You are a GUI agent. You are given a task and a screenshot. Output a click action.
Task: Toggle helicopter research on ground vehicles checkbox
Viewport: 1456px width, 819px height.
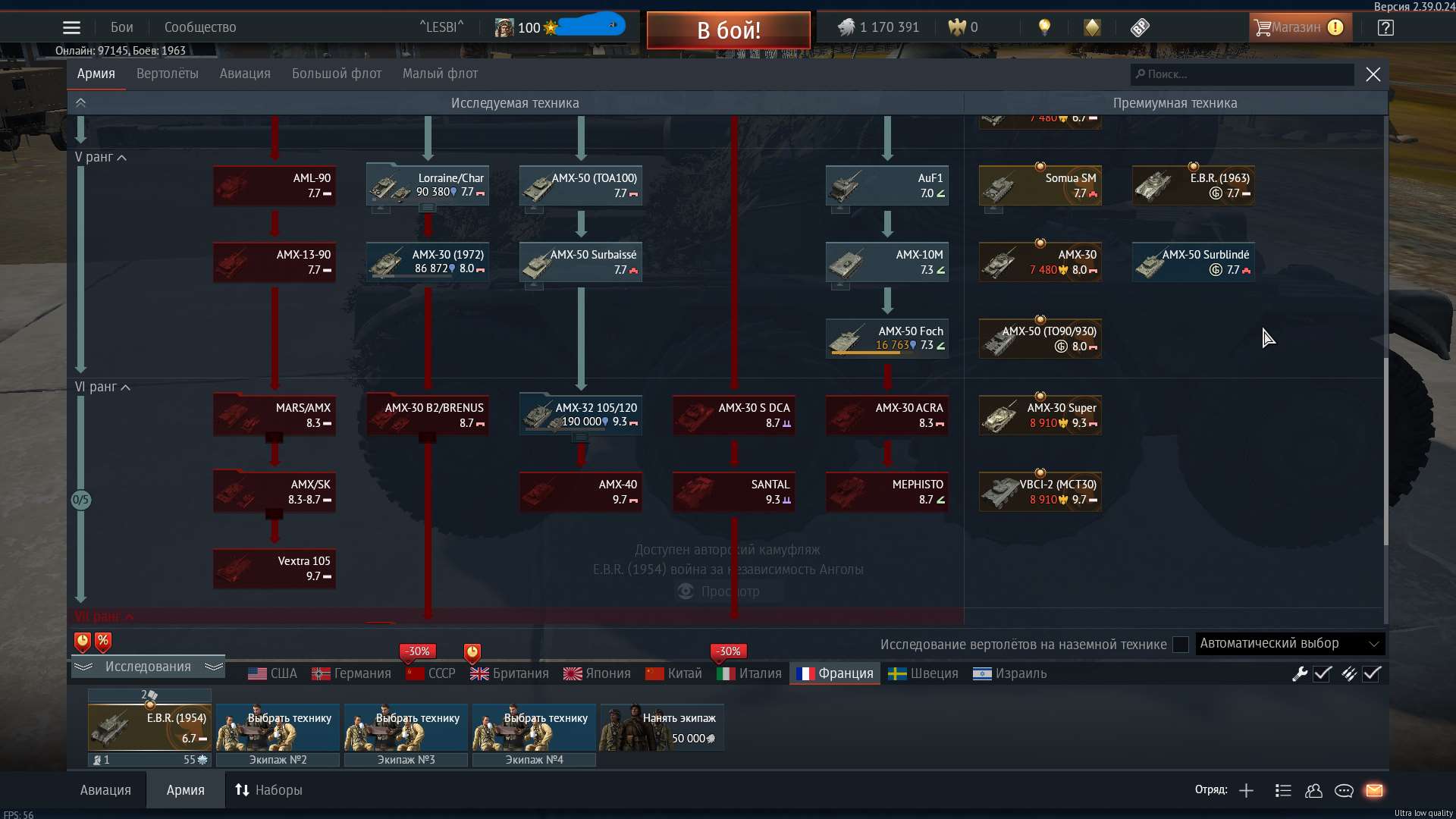1181,645
